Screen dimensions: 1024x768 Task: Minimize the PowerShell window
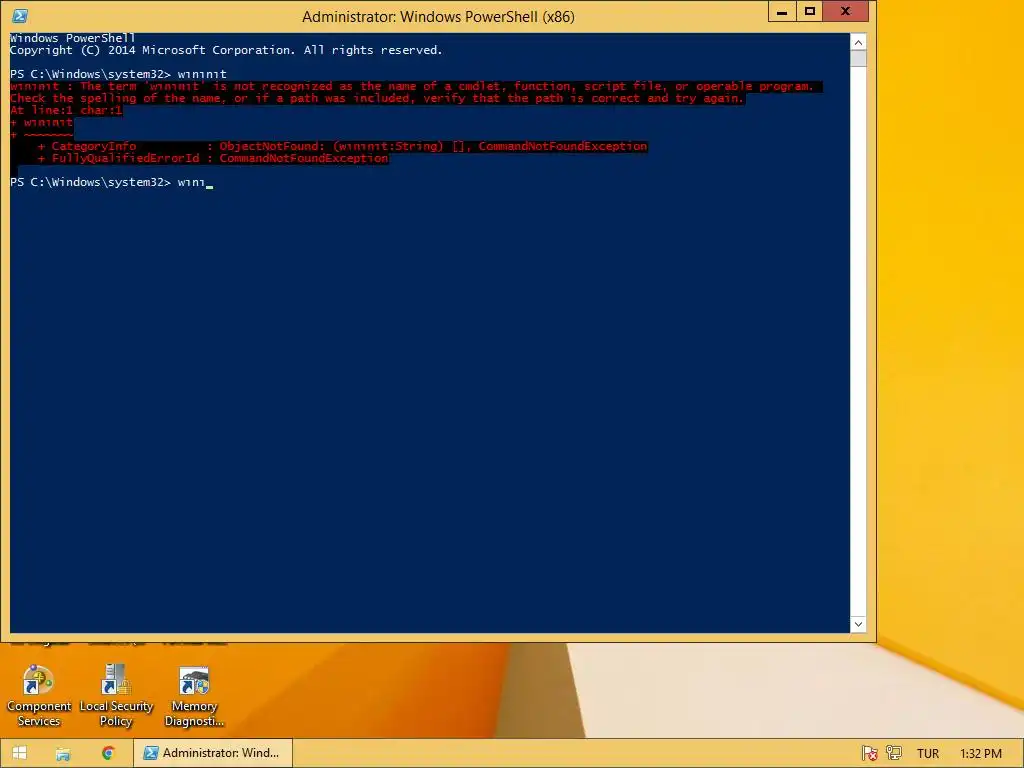(x=782, y=12)
